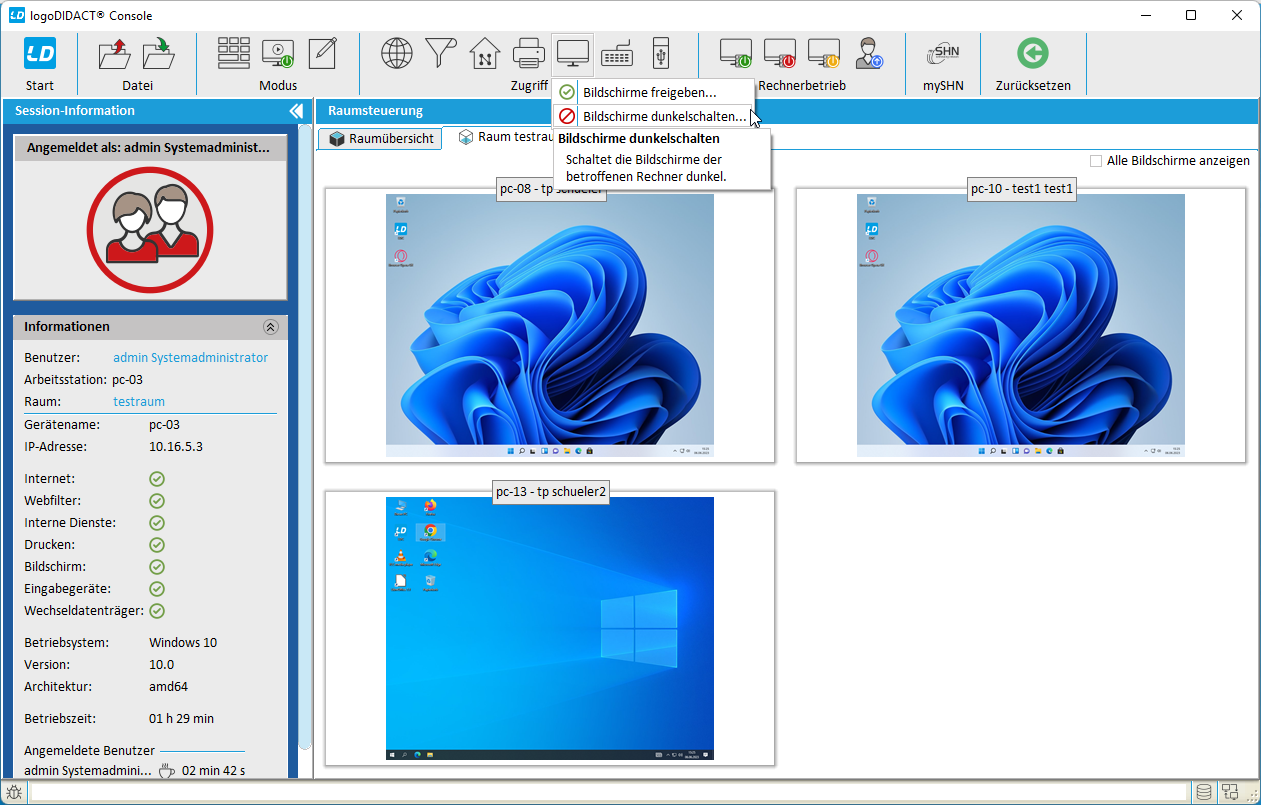Image resolution: width=1261 pixels, height=805 pixels.
Task: Click the status bar input field
Action: coord(608,793)
